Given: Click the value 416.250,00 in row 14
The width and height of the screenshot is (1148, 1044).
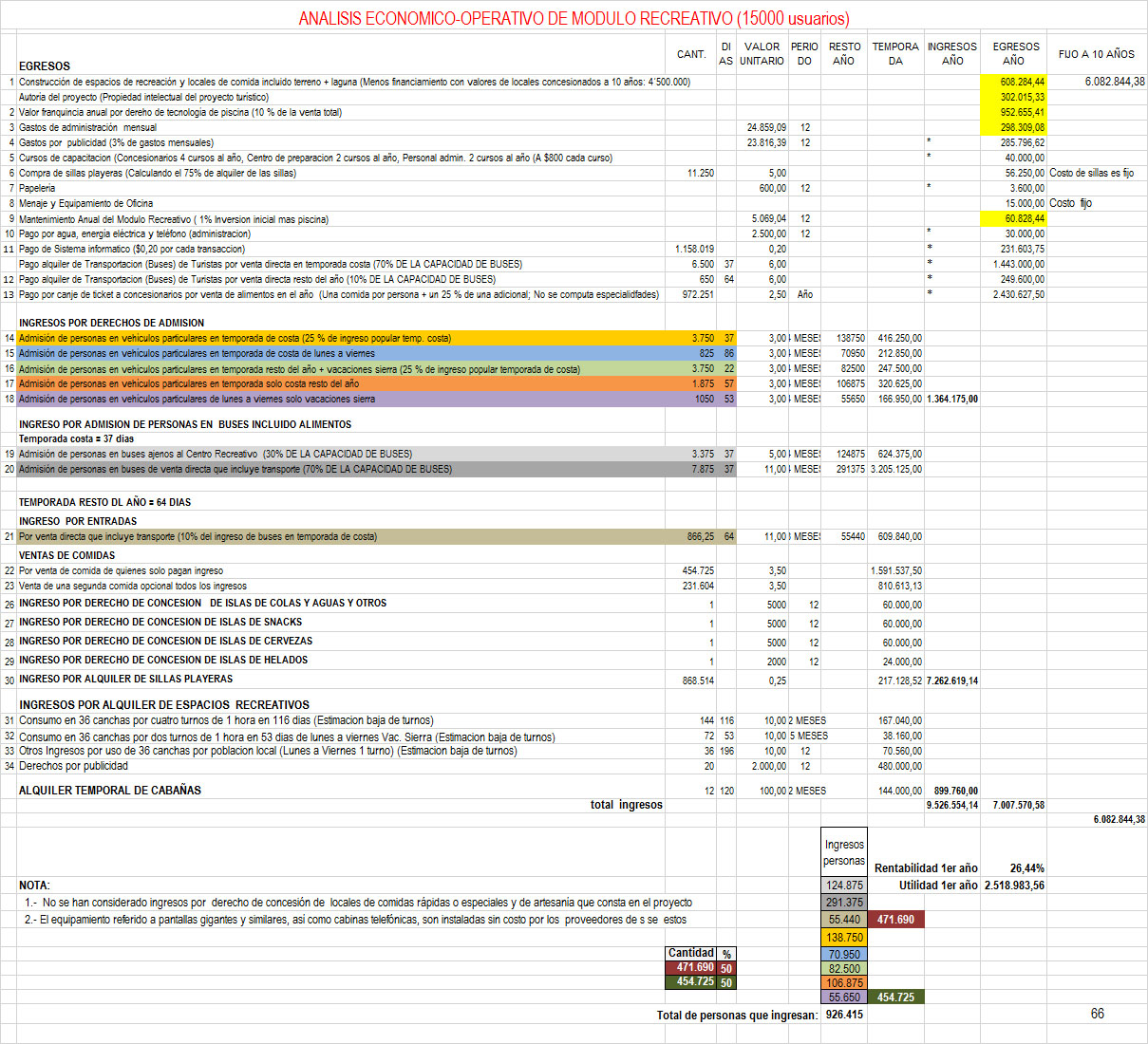Looking at the screenshot, I should pos(899,338).
